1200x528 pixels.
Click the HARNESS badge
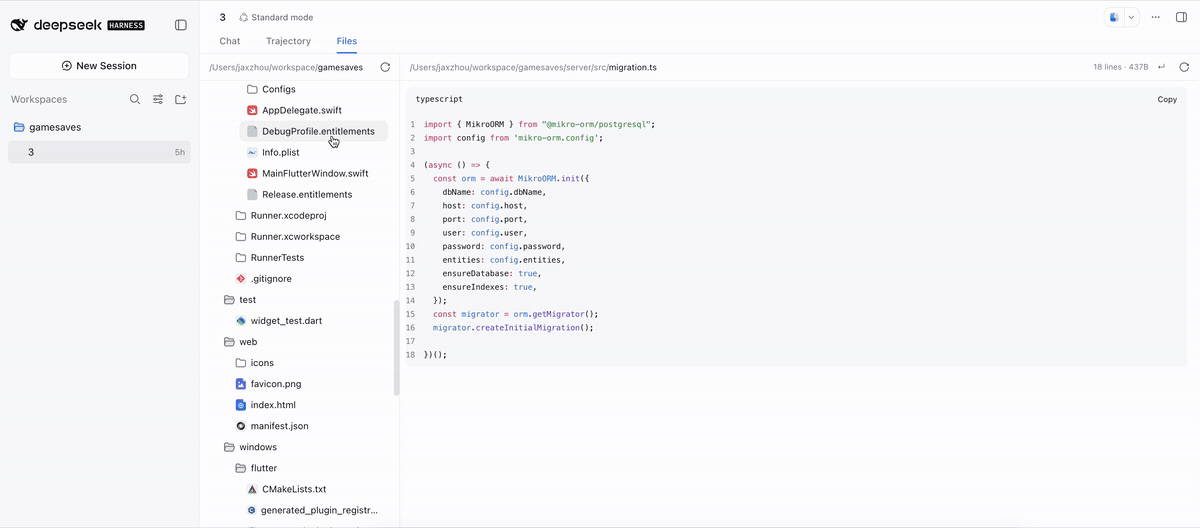pos(126,25)
